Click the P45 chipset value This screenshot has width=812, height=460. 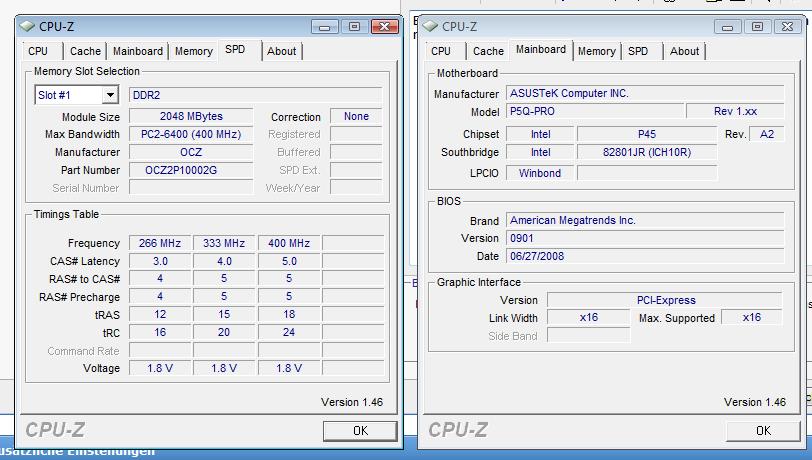647,135
